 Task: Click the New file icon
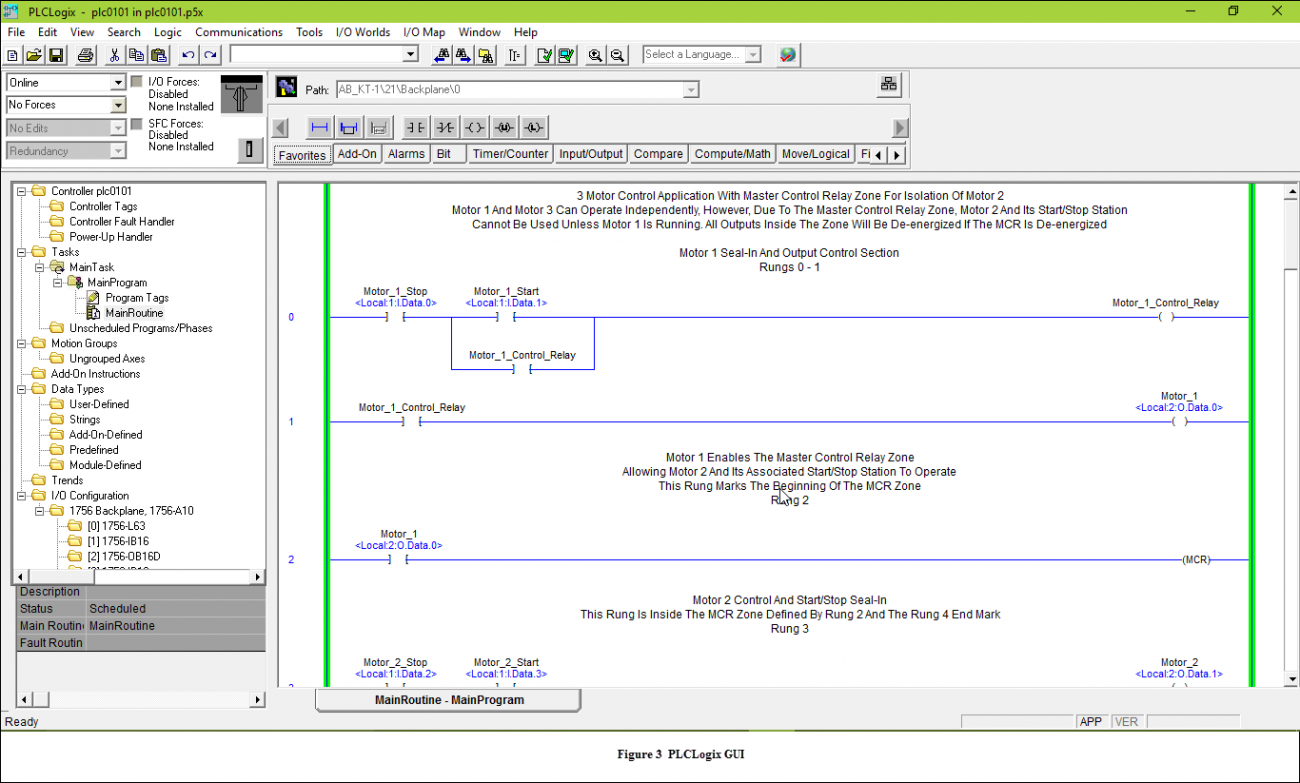[x=13, y=55]
